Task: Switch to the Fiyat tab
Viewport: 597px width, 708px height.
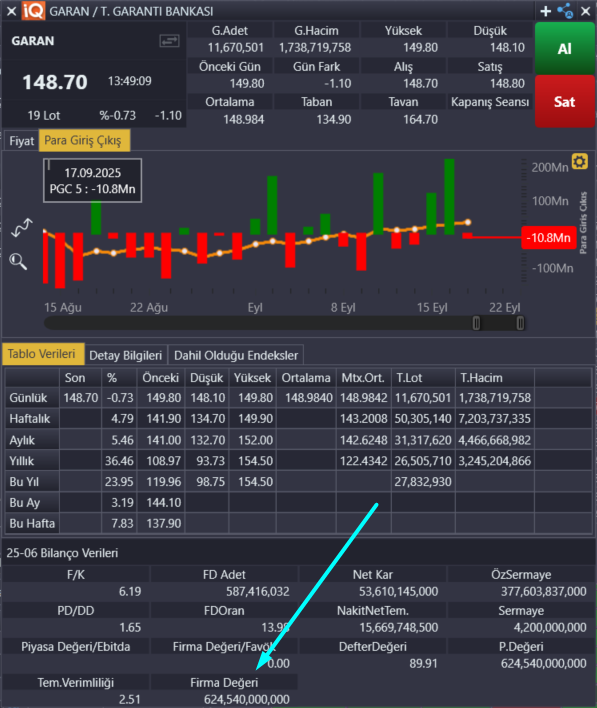Action: [x=21, y=141]
